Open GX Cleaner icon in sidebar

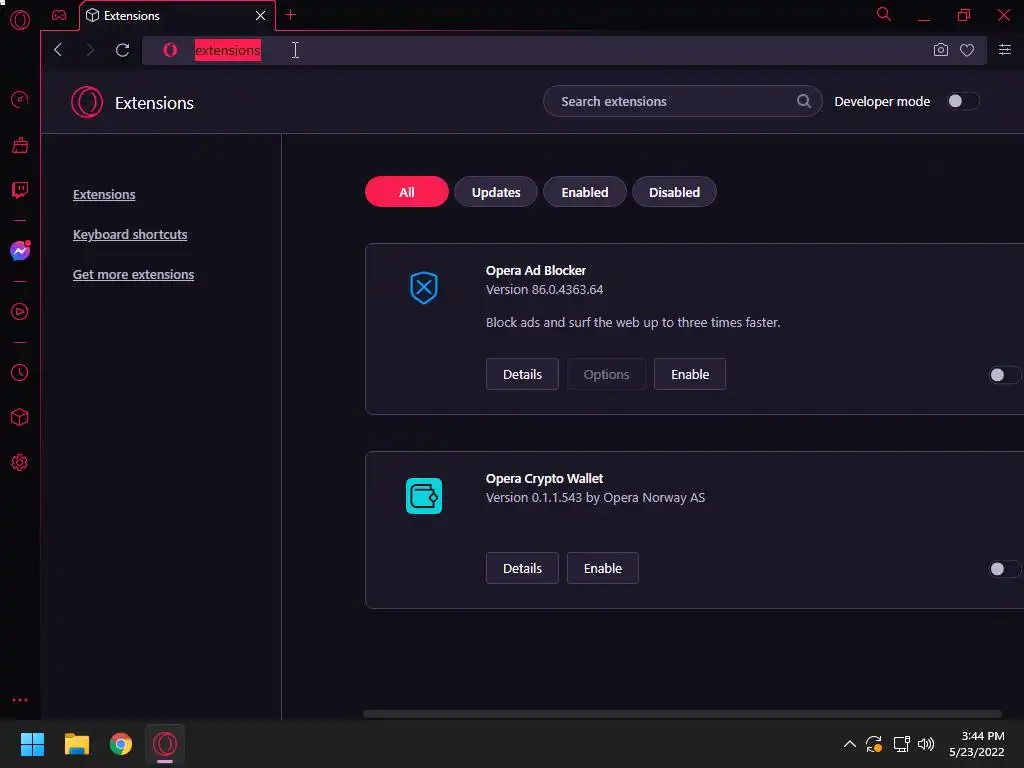point(20,145)
